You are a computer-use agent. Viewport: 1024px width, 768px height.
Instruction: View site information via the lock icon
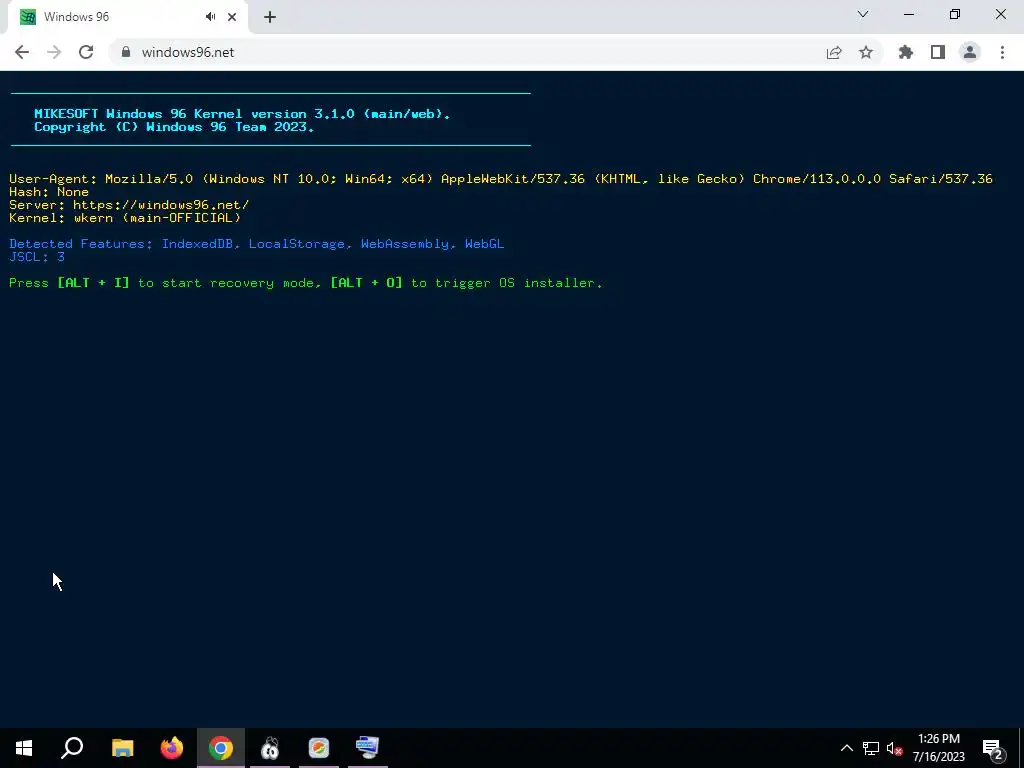click(126, 52)
